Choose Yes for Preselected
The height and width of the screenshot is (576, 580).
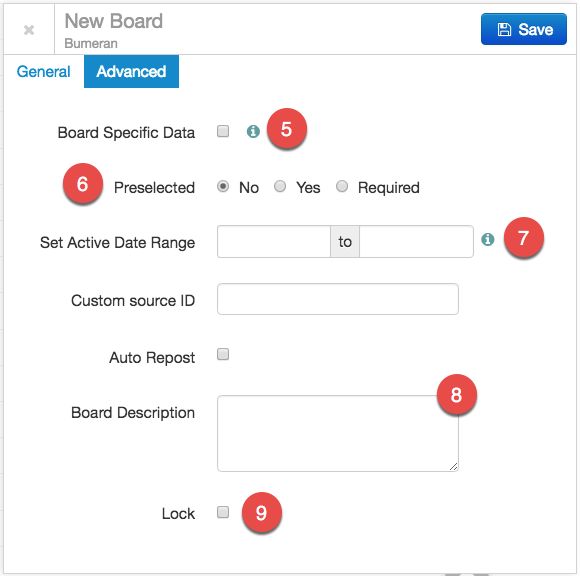point(280,186)
